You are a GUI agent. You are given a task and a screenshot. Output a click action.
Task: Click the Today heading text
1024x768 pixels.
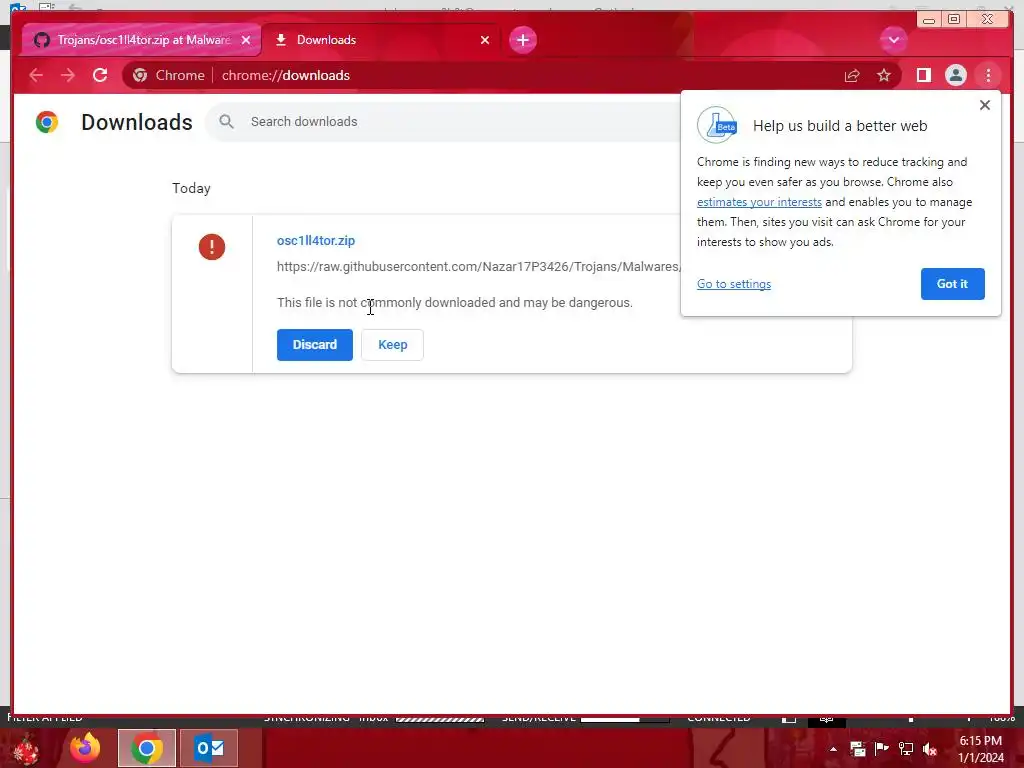pos(191,189)
